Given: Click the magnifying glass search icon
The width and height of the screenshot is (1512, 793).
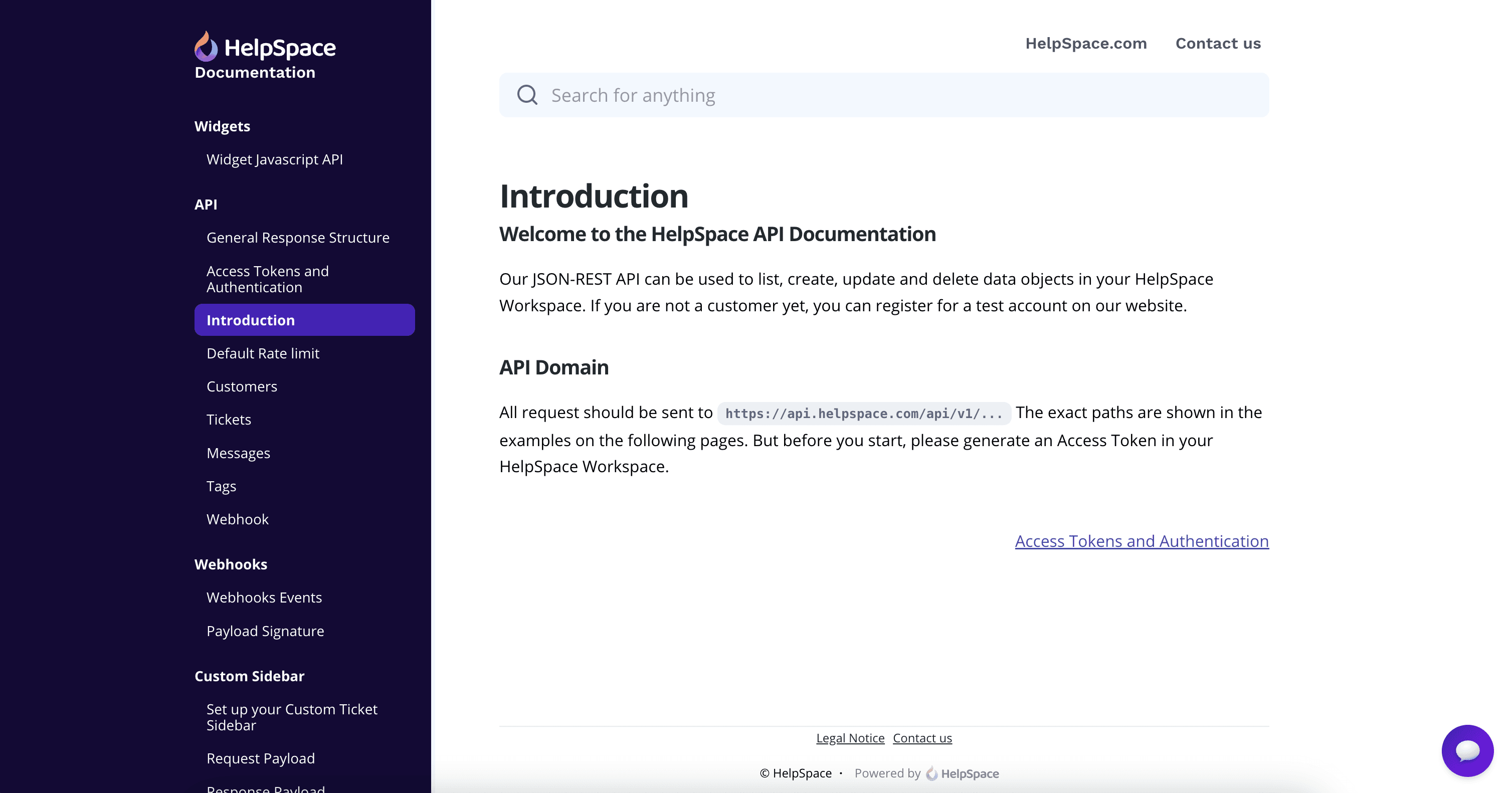Looking at the screenshot, I should (527, 95).
